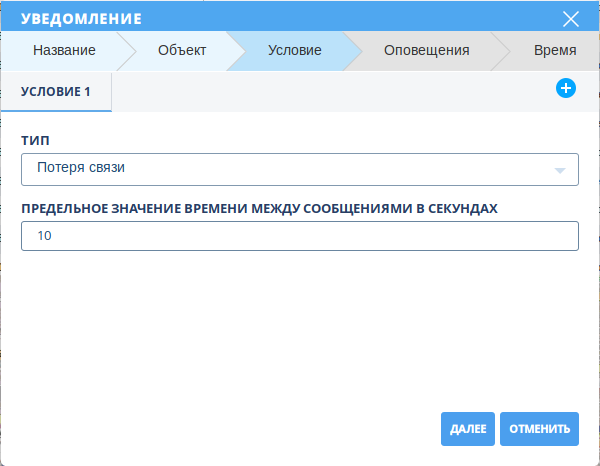
Task: Close the Уведомление dialog with X
Action: tap(571, 19)
